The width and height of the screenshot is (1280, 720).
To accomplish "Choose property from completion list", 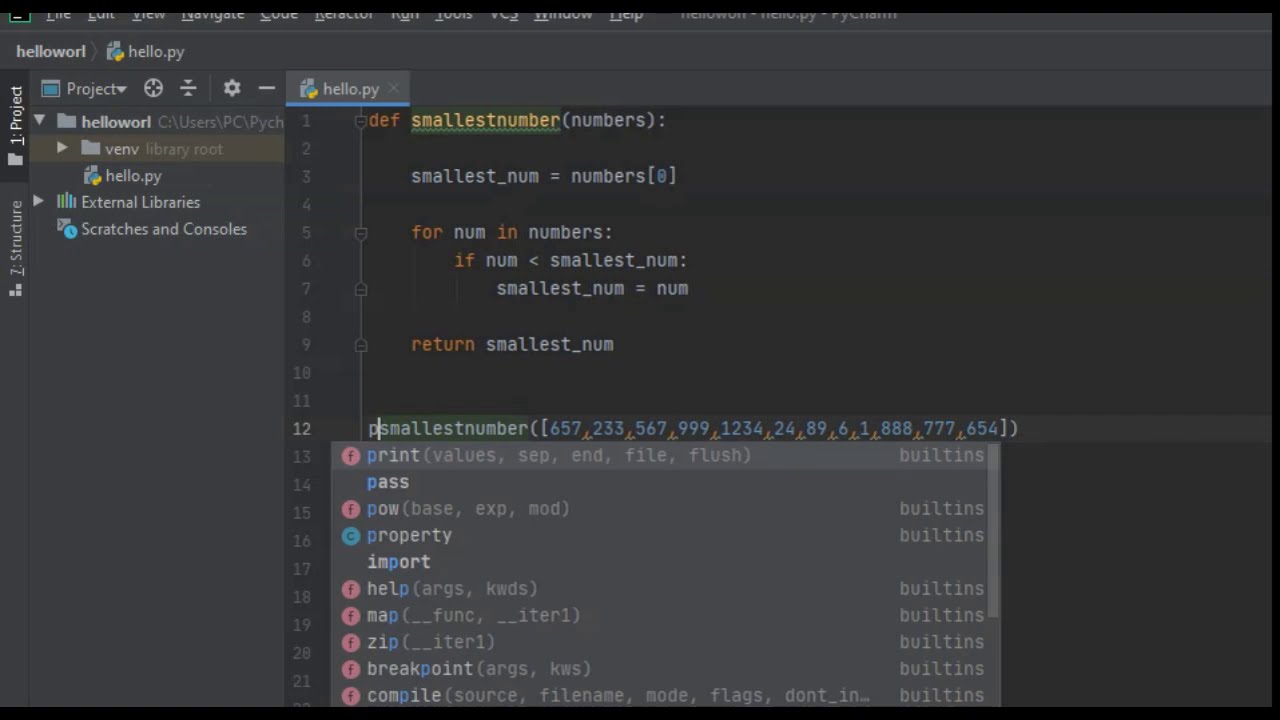I will pos(660,535).
